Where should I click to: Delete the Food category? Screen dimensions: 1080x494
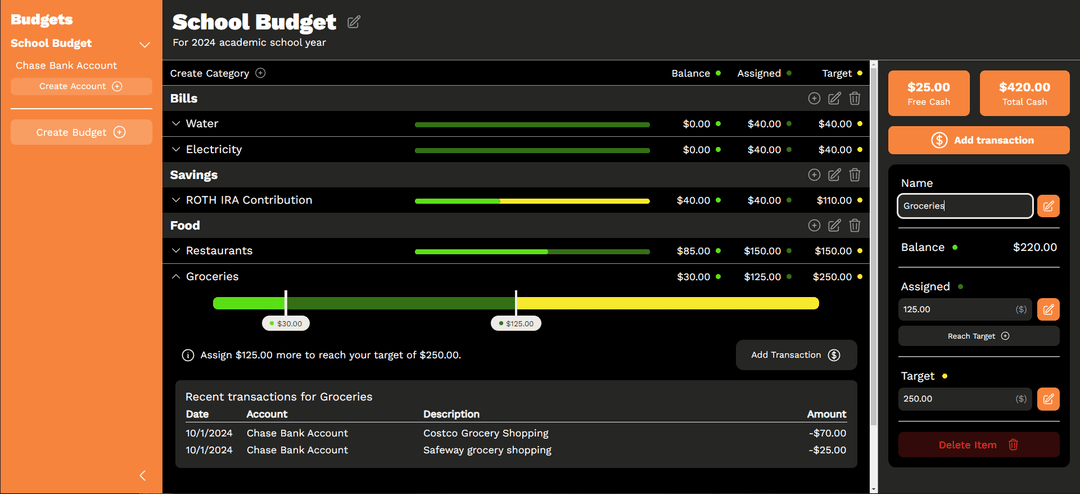[x=854, y=226]
